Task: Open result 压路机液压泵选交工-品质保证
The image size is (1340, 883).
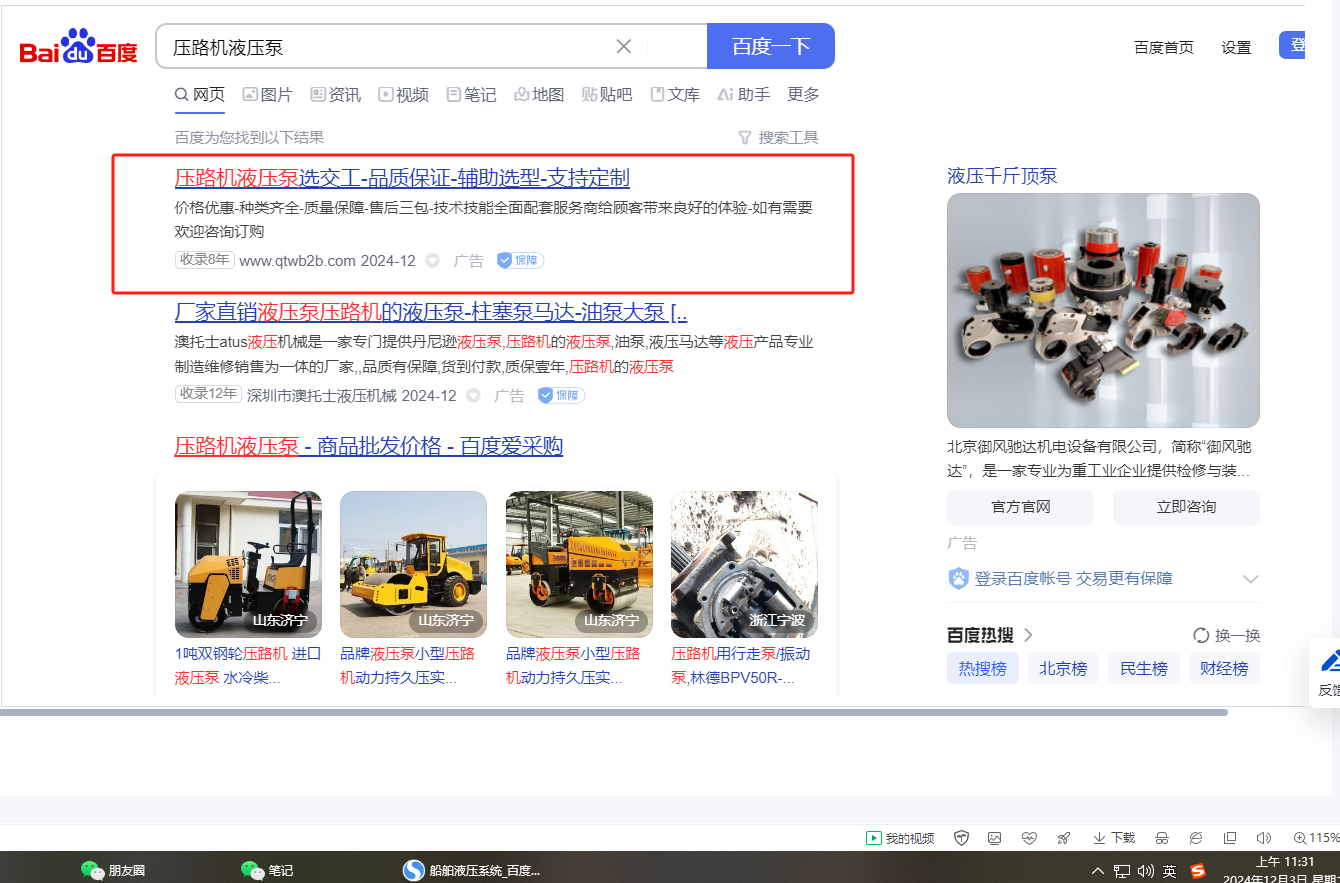Action: (x=402, y=178)
